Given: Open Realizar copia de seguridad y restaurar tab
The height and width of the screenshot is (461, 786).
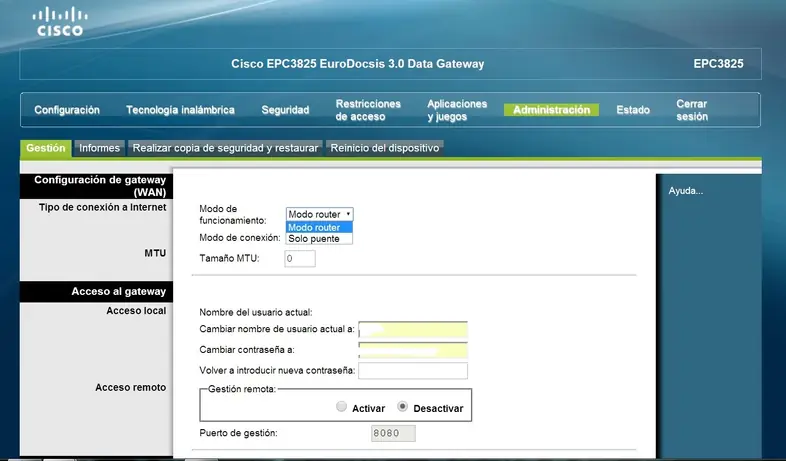Looking at the screenshot, I should (225, 148).
